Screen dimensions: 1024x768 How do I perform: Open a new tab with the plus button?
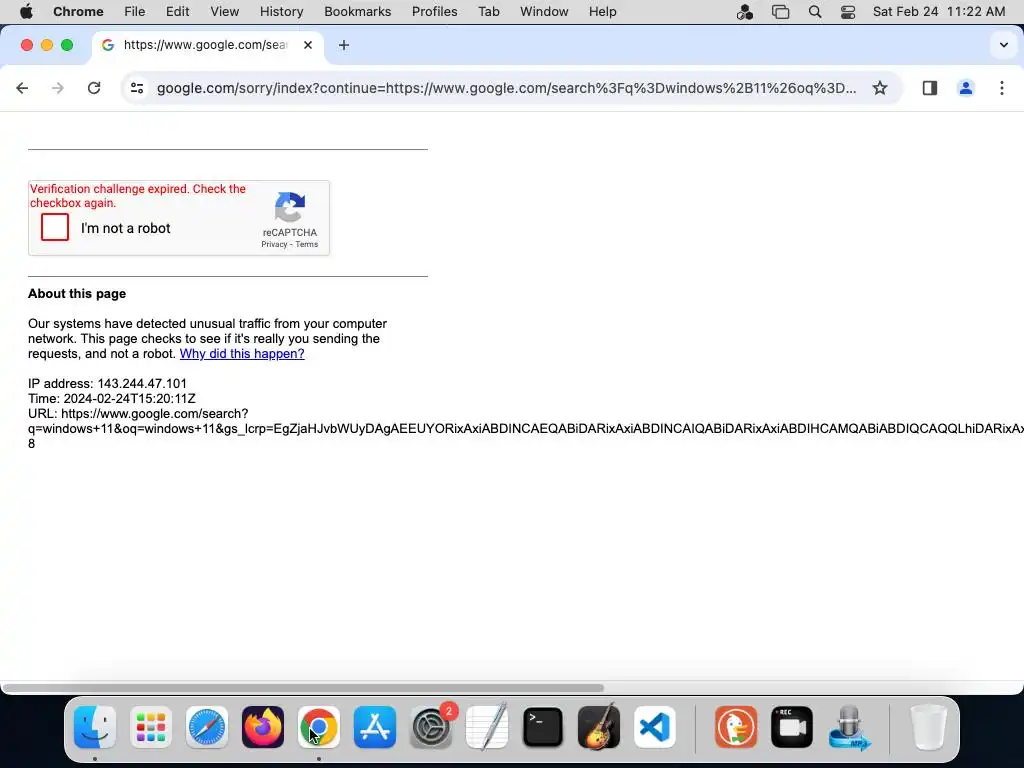coord(344,45)
